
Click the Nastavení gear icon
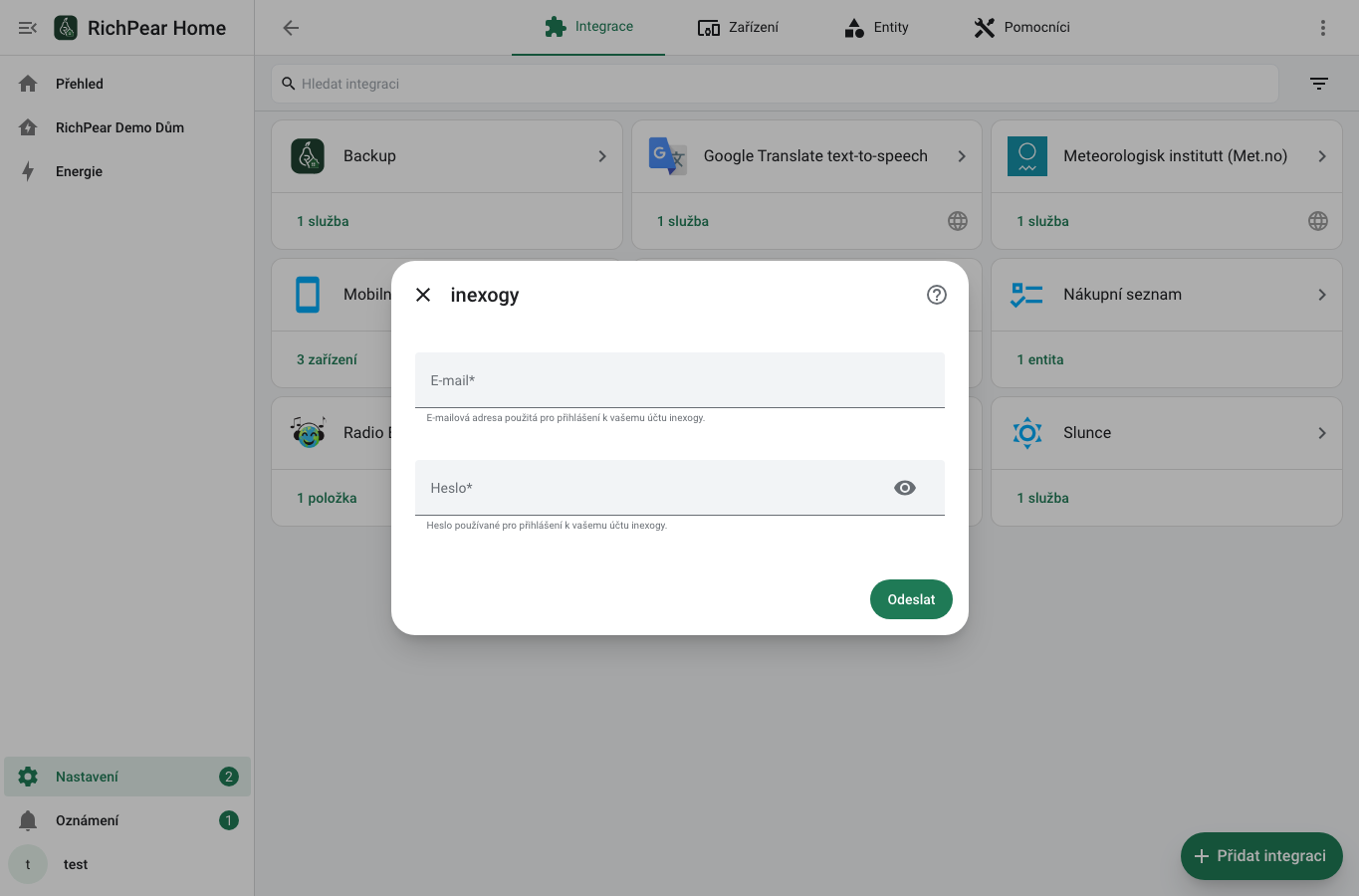28,777
